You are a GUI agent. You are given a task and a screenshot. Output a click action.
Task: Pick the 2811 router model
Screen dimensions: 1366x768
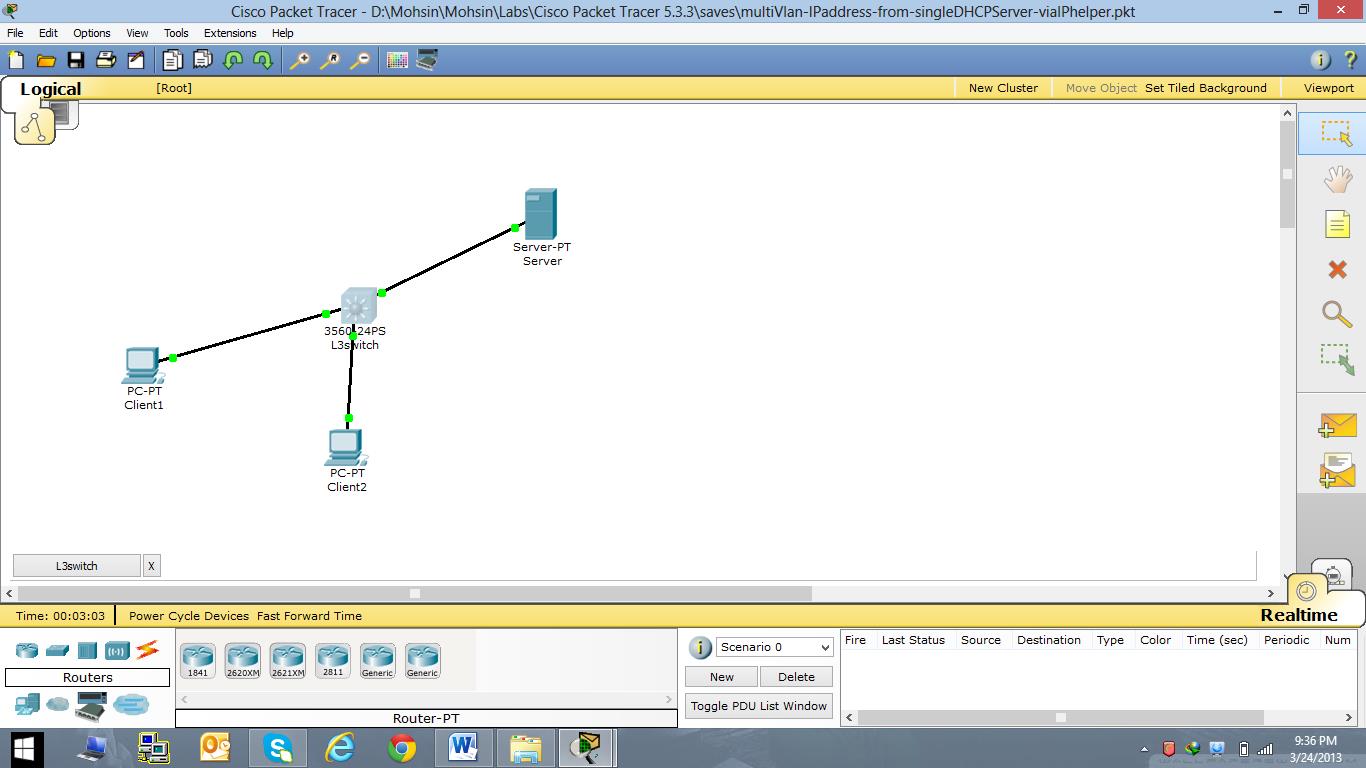(x=333, y=660)
